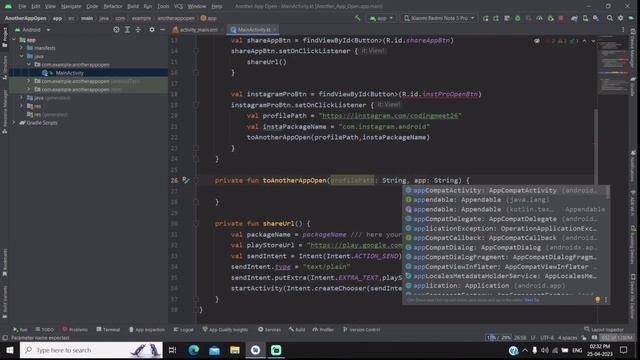This screenshot has width=640, height=360.
Task: Open IDE settings gear in main toolbar
Action: tap(620, 18)
